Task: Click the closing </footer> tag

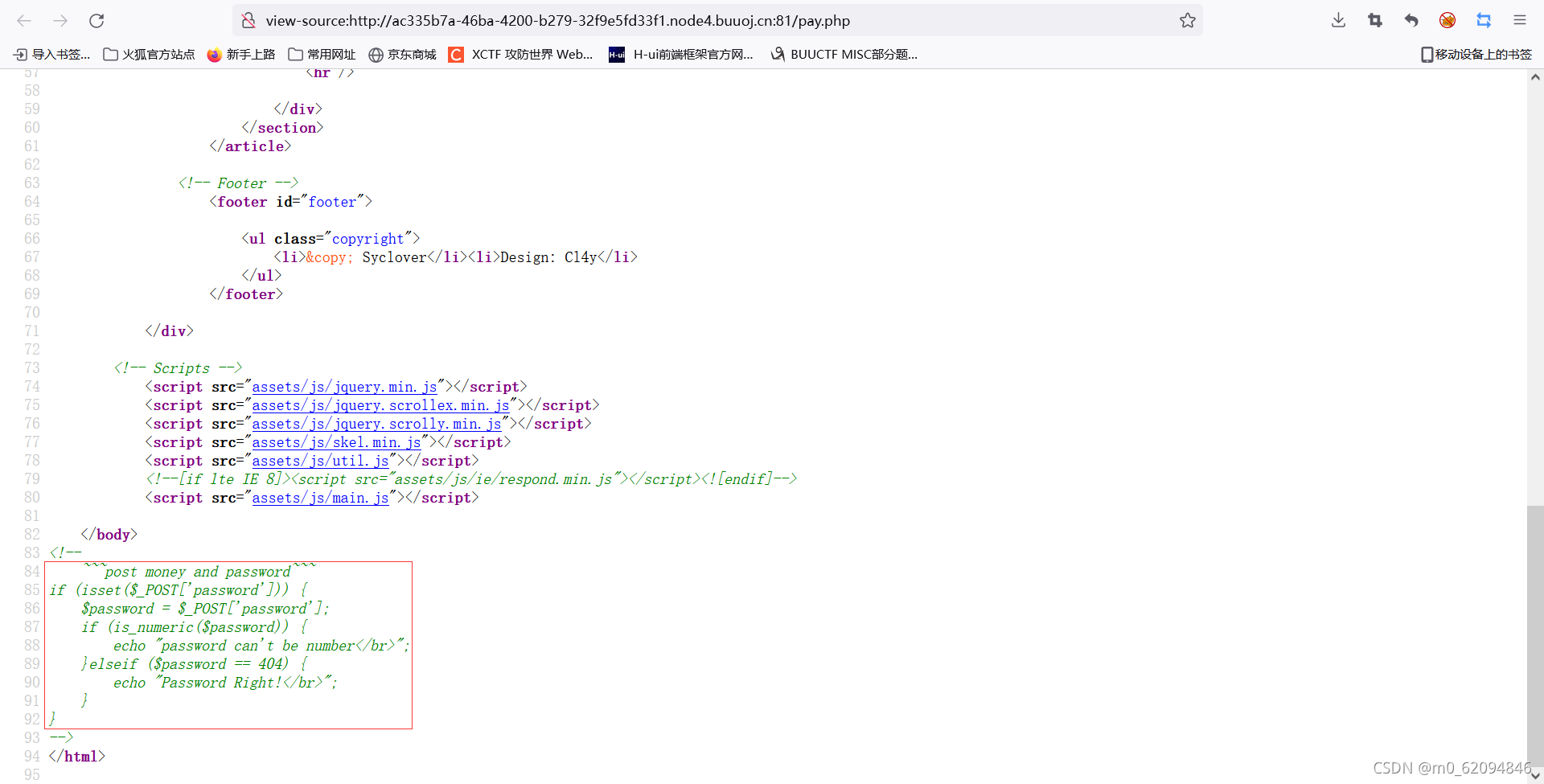Action: [x=246, y=294]
